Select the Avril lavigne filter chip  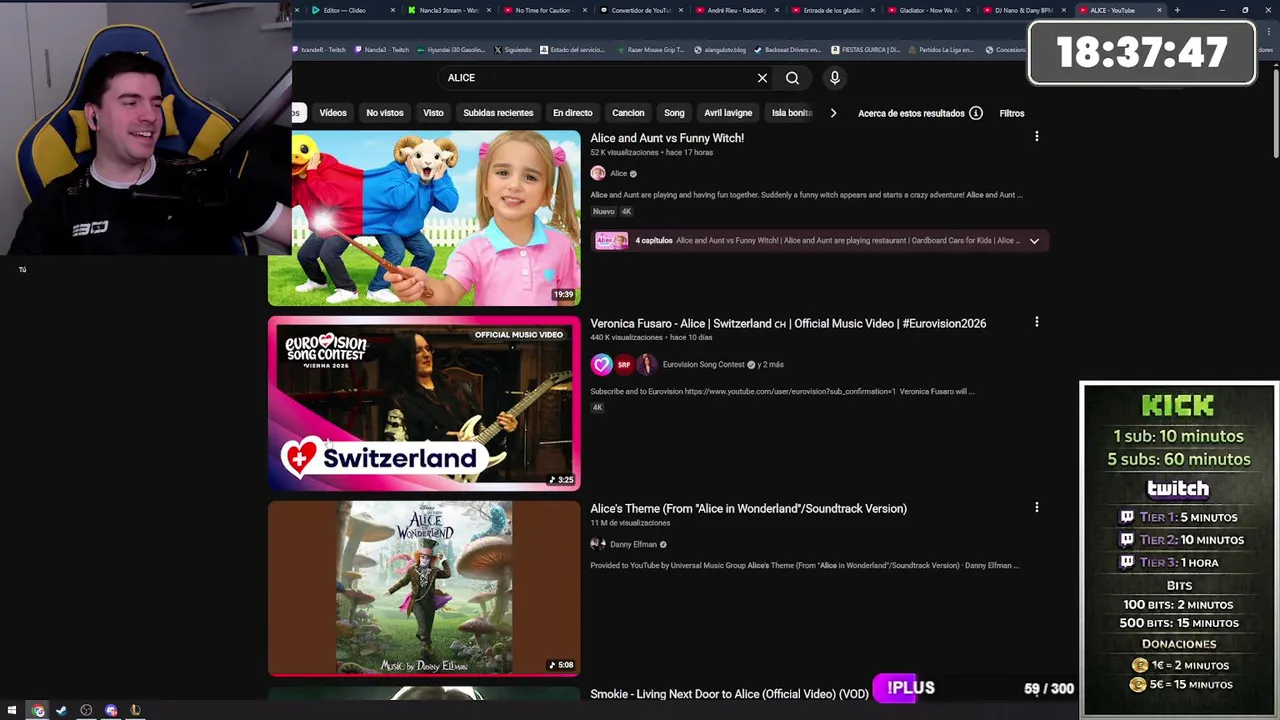pyautogui.click(x=728, y=113)
